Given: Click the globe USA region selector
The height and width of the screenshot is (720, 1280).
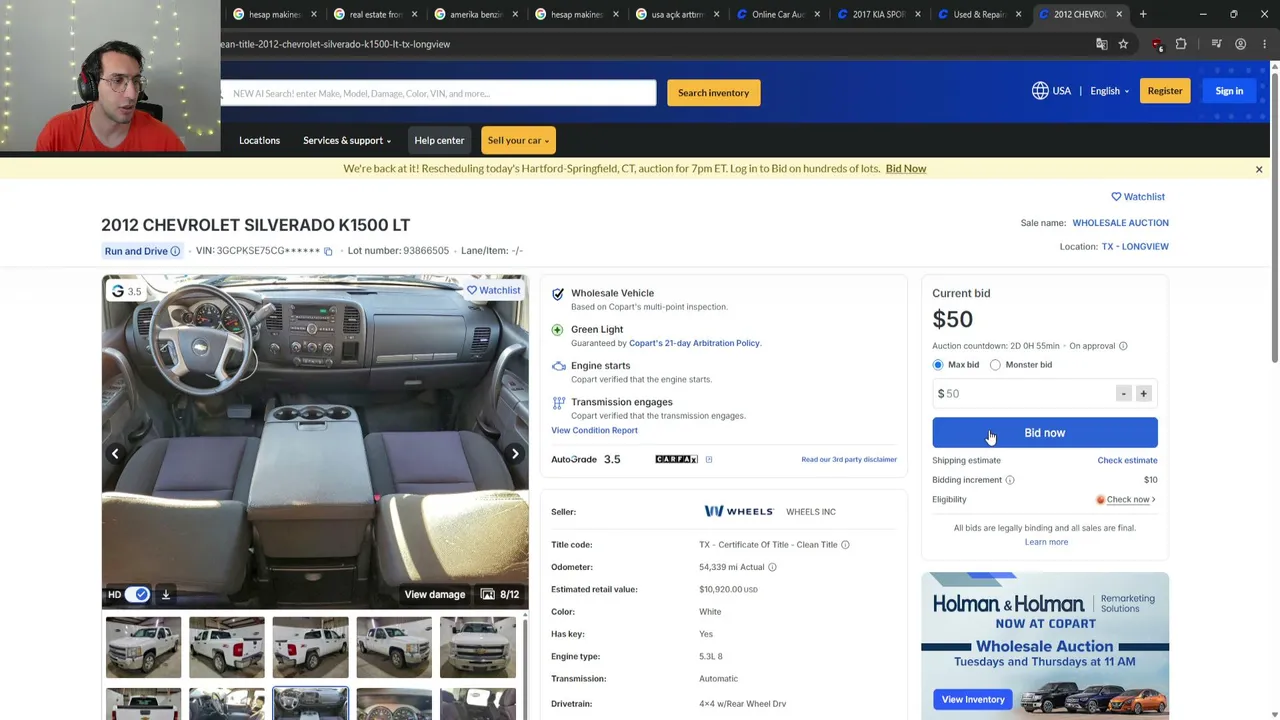Looking at the screenshot, I should pyautogui.click(x=1051, y=91).
